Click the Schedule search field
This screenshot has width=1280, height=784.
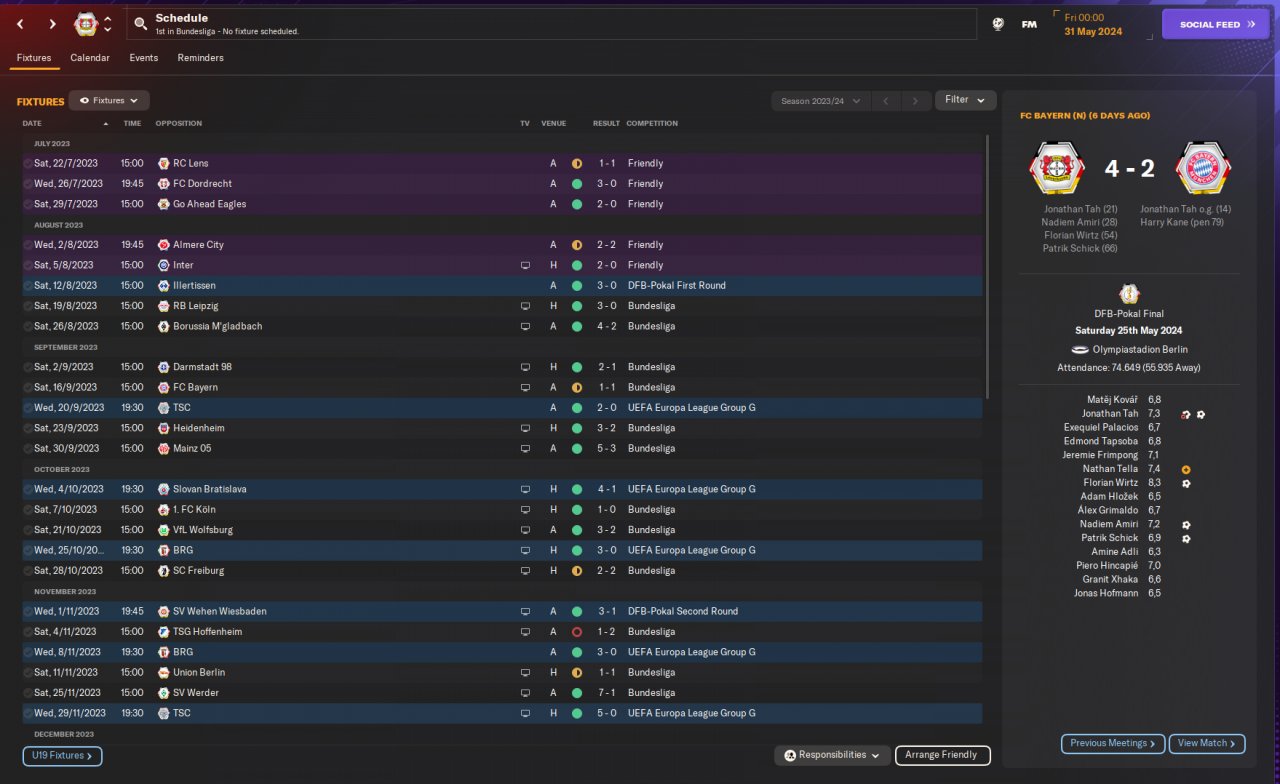click(x=552, y=24)
